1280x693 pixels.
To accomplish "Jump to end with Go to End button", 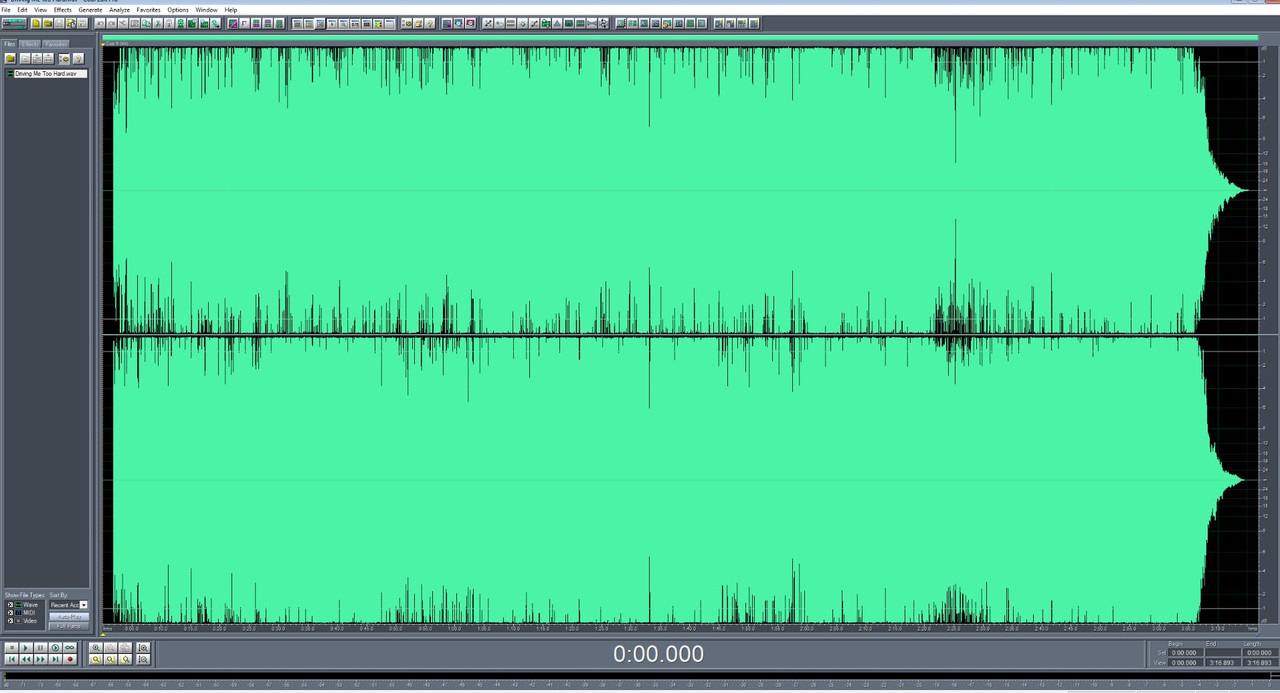I will point(55,659).
